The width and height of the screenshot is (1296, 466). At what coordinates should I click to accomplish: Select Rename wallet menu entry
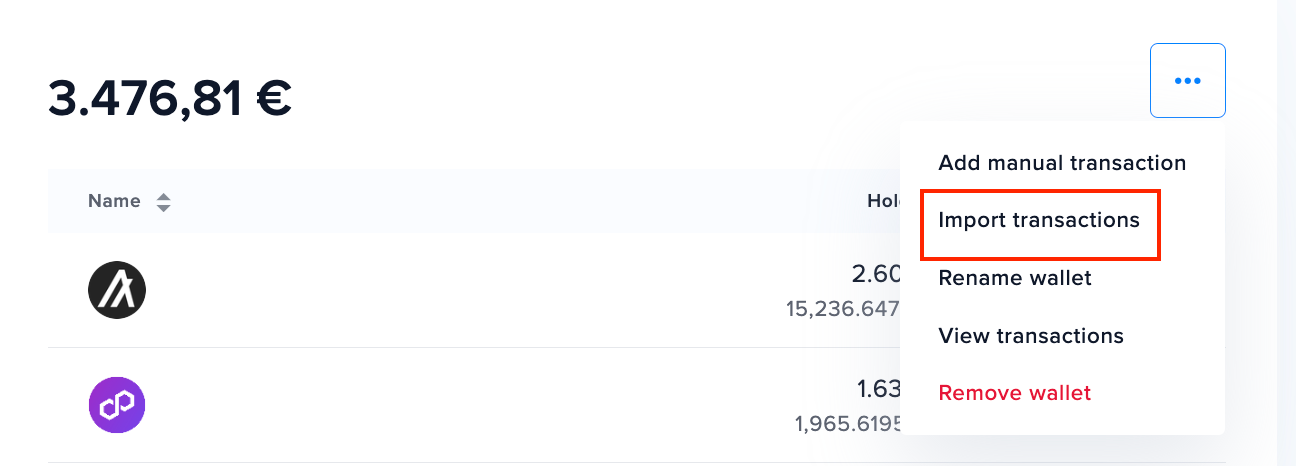[1015, 278]
